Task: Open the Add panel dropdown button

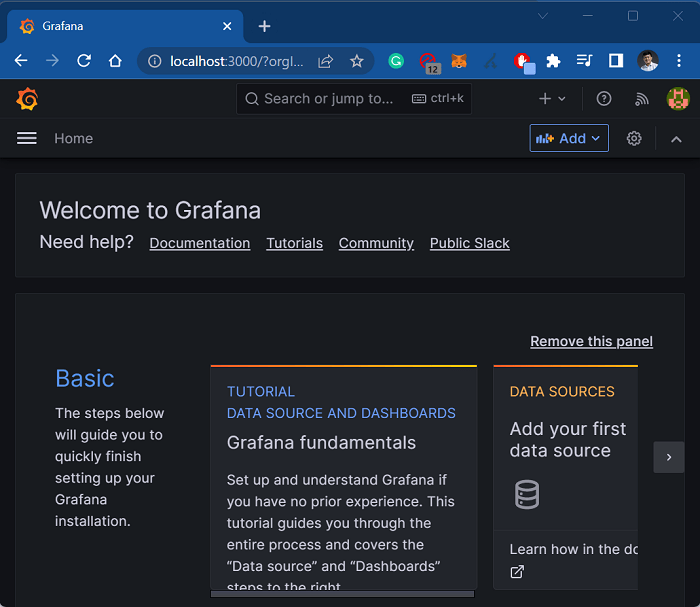Action: [569, 138]
